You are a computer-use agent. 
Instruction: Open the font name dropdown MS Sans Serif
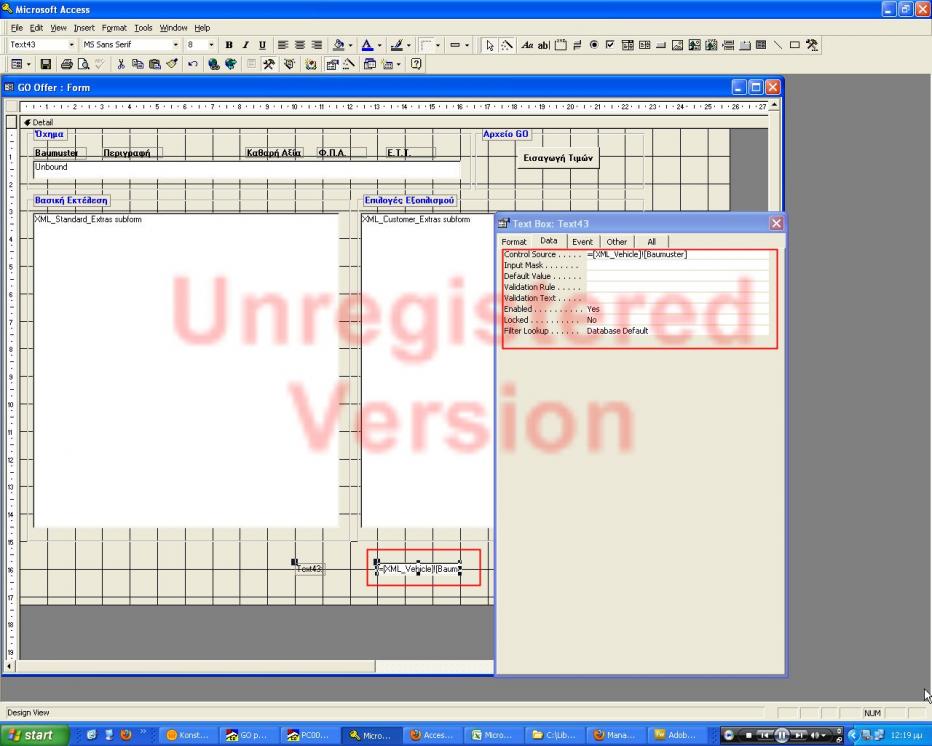pos(175,45)
